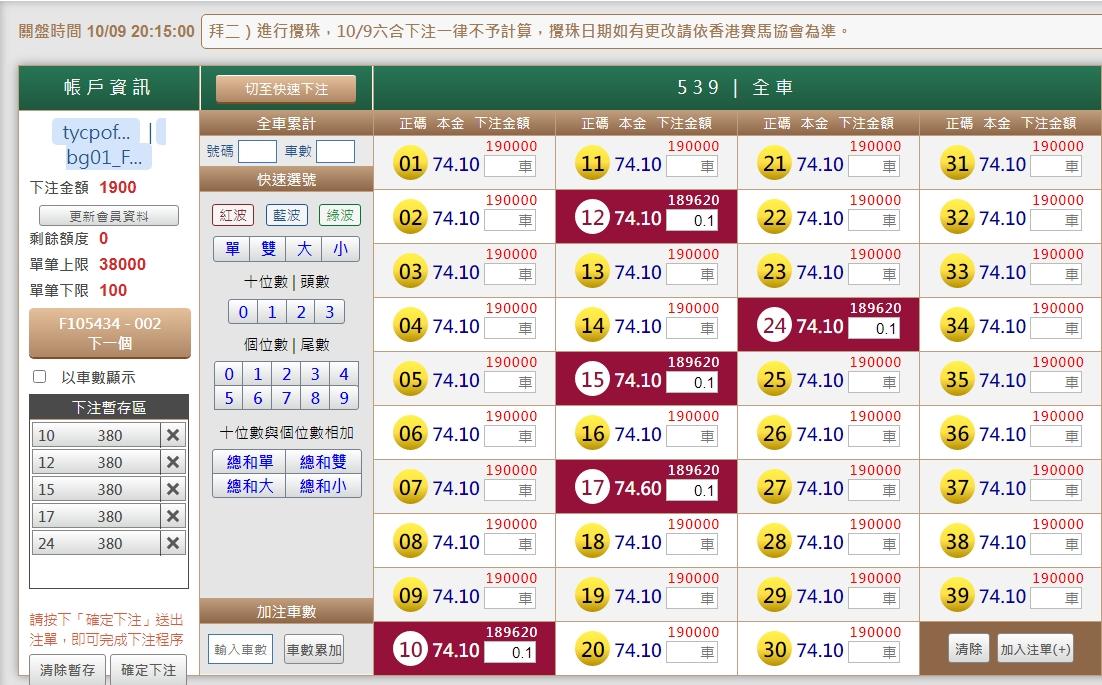This screenshot has height=685, width=1102.
Task: Add to bet slip with 加入注單(+)
Action: [x=1035, y=649]
